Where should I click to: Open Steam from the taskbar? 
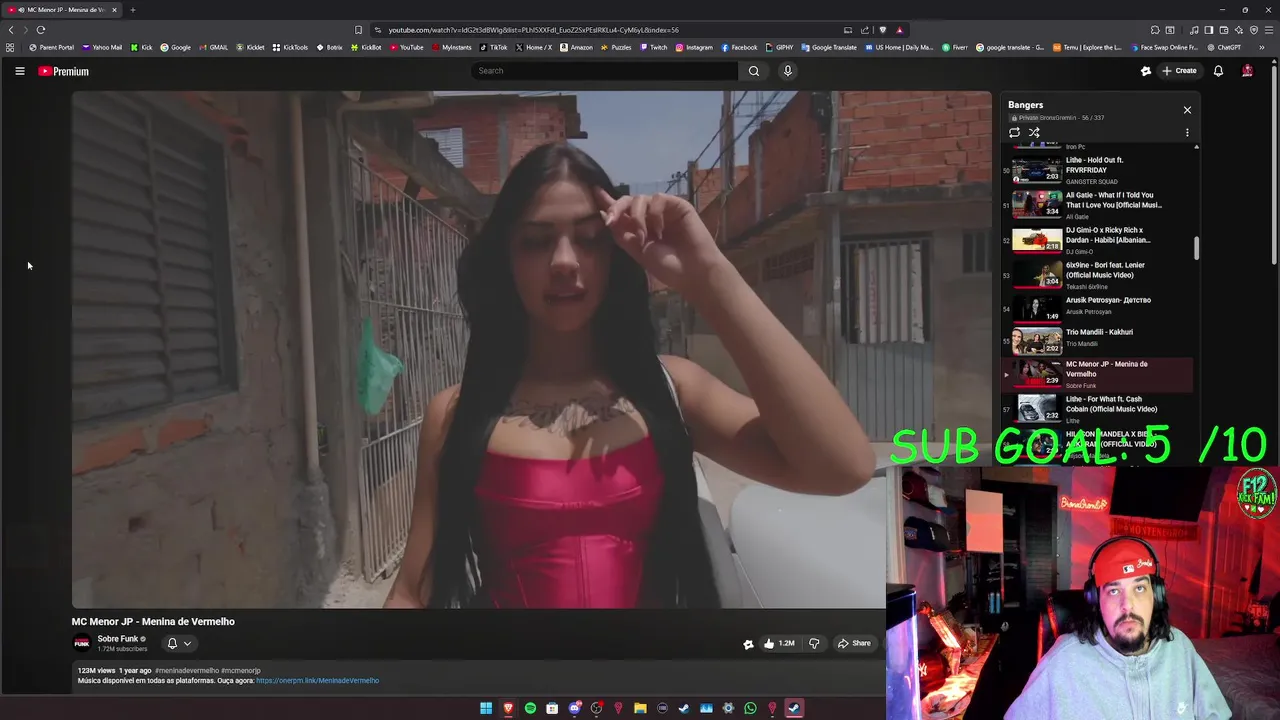pyautogui.click(x=684, y=708)
